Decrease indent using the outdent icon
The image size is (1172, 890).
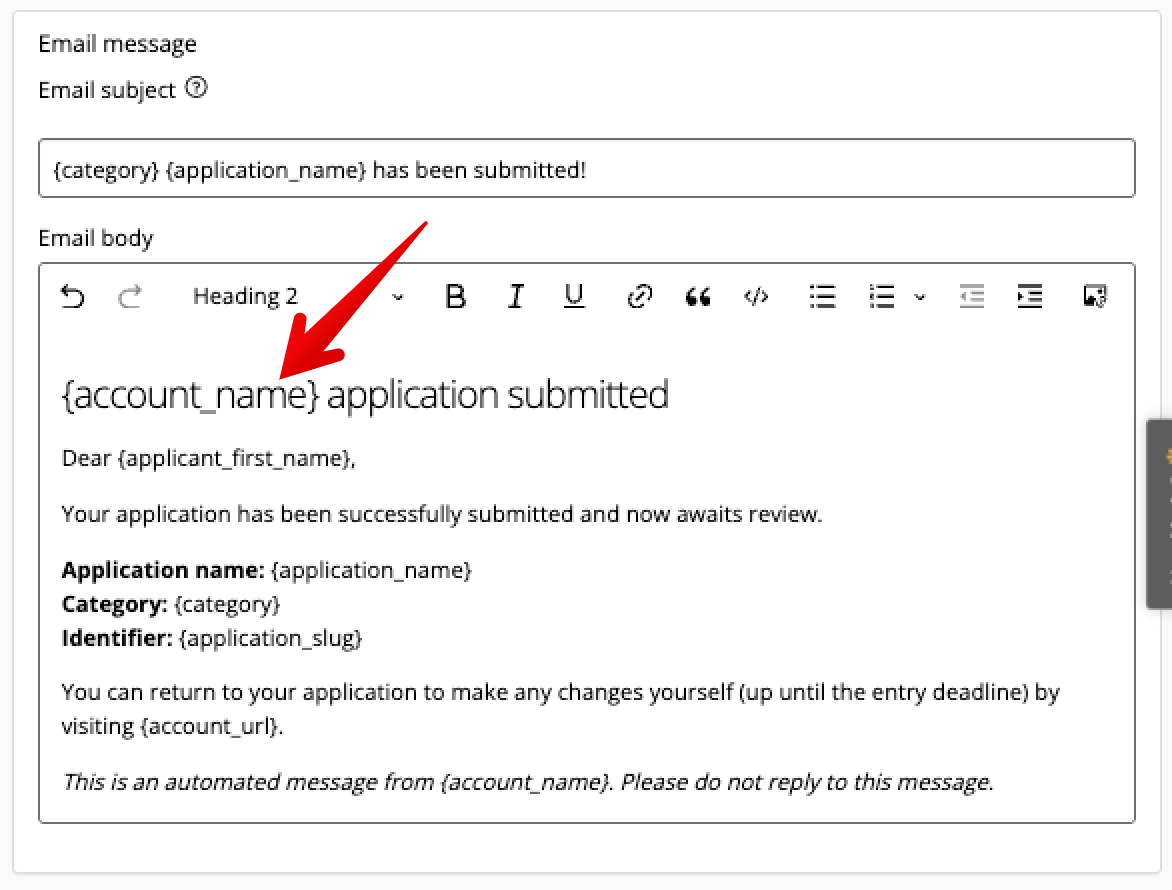(972, 296)
